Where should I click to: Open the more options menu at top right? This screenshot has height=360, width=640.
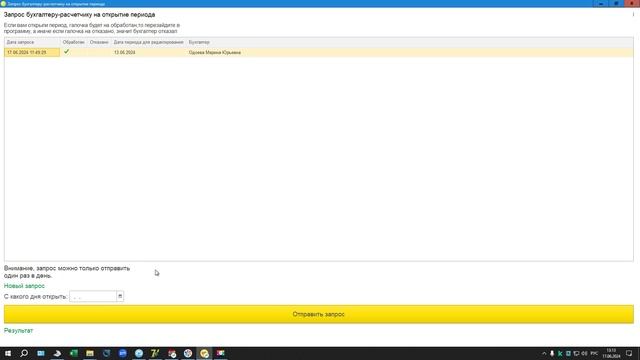pos(633,14)
